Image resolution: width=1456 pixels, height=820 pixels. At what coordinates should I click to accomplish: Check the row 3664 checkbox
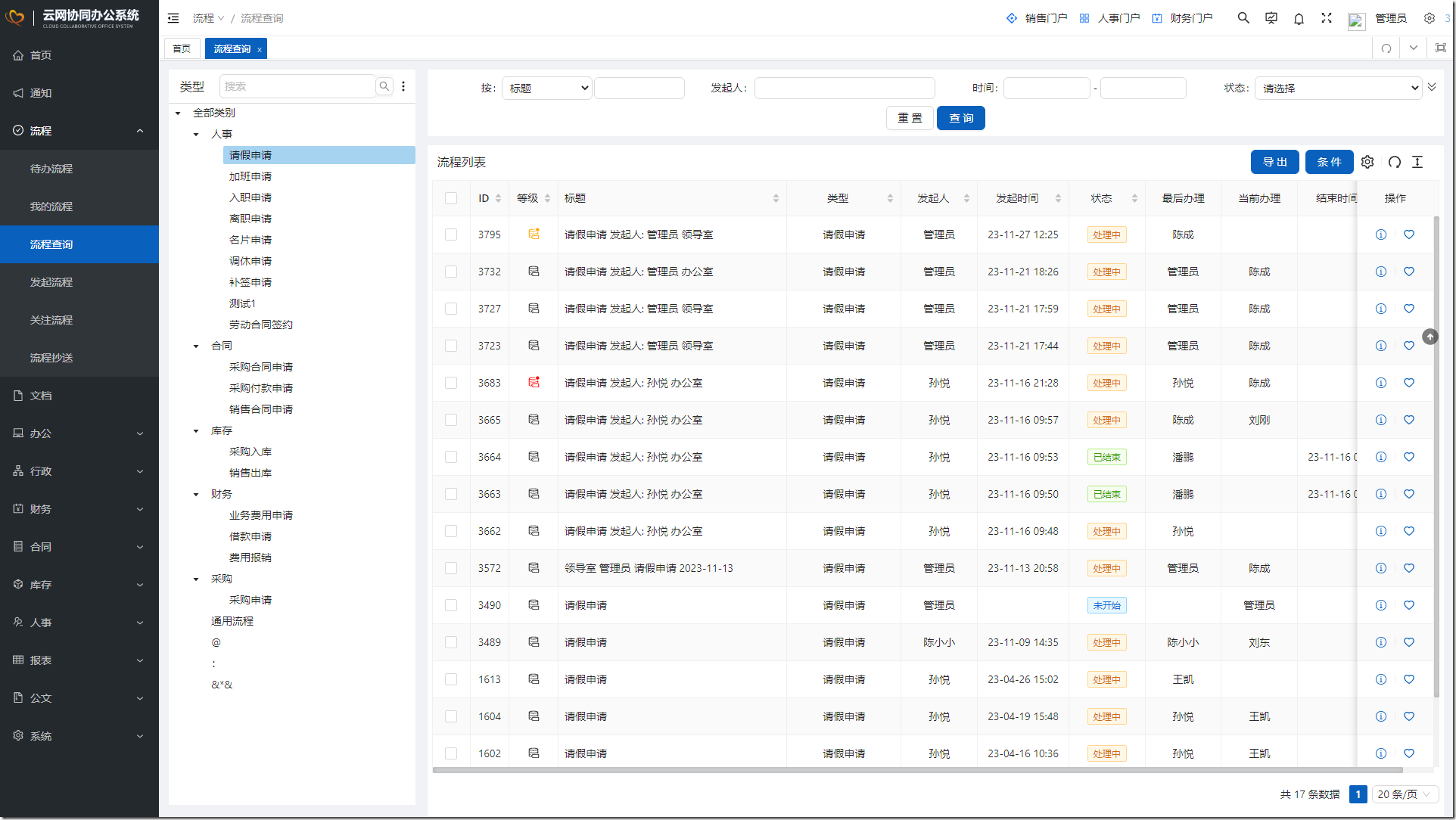451,457
